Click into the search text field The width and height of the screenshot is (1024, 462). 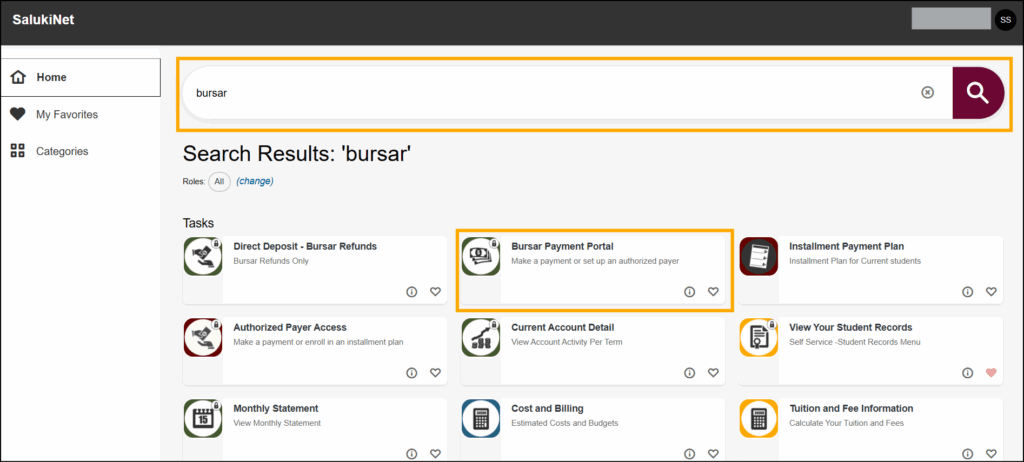550,93
